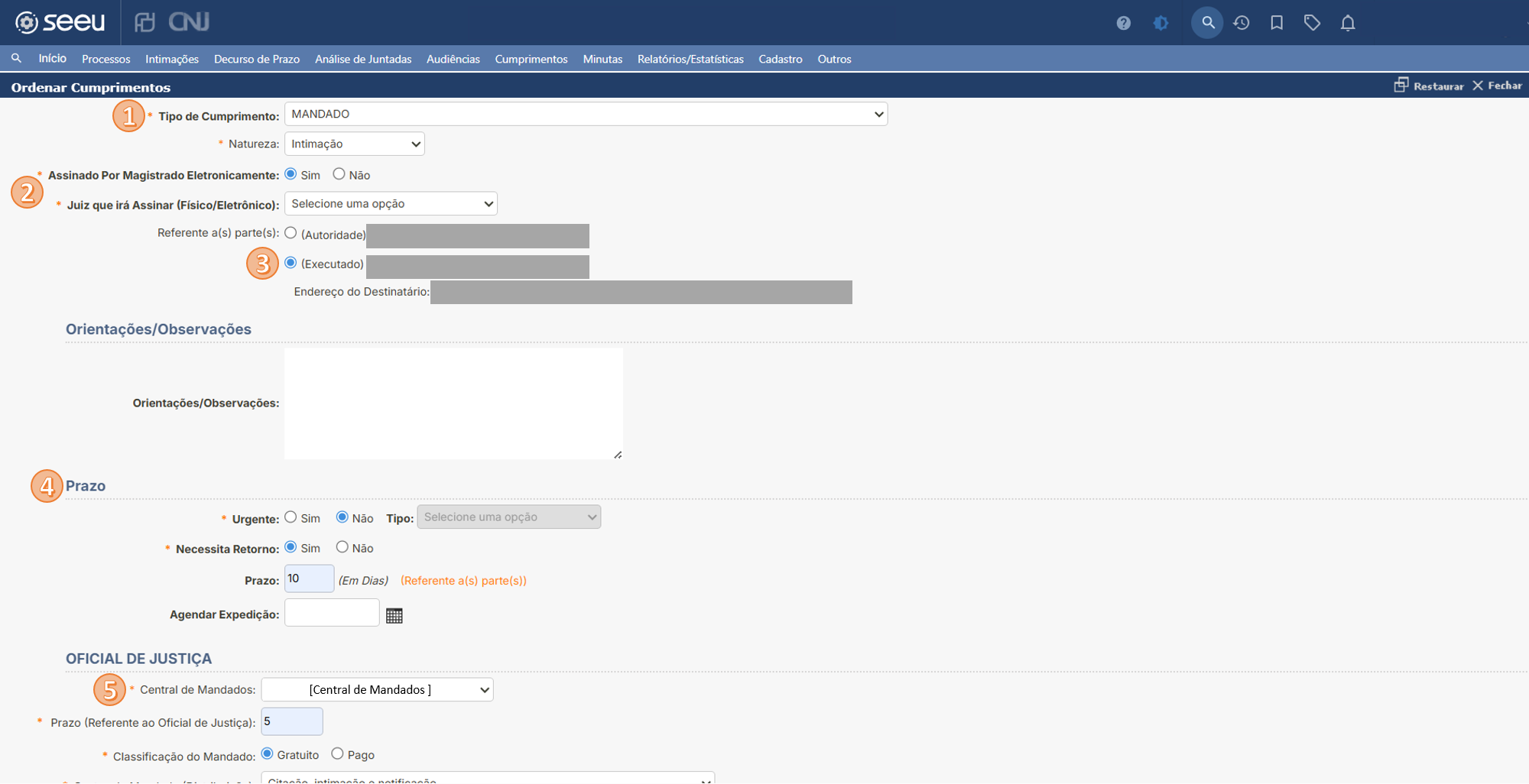This screenshot has width=1529, height=784.
Task: Click the Agendar Expedição date field
Action: point(332,613)
